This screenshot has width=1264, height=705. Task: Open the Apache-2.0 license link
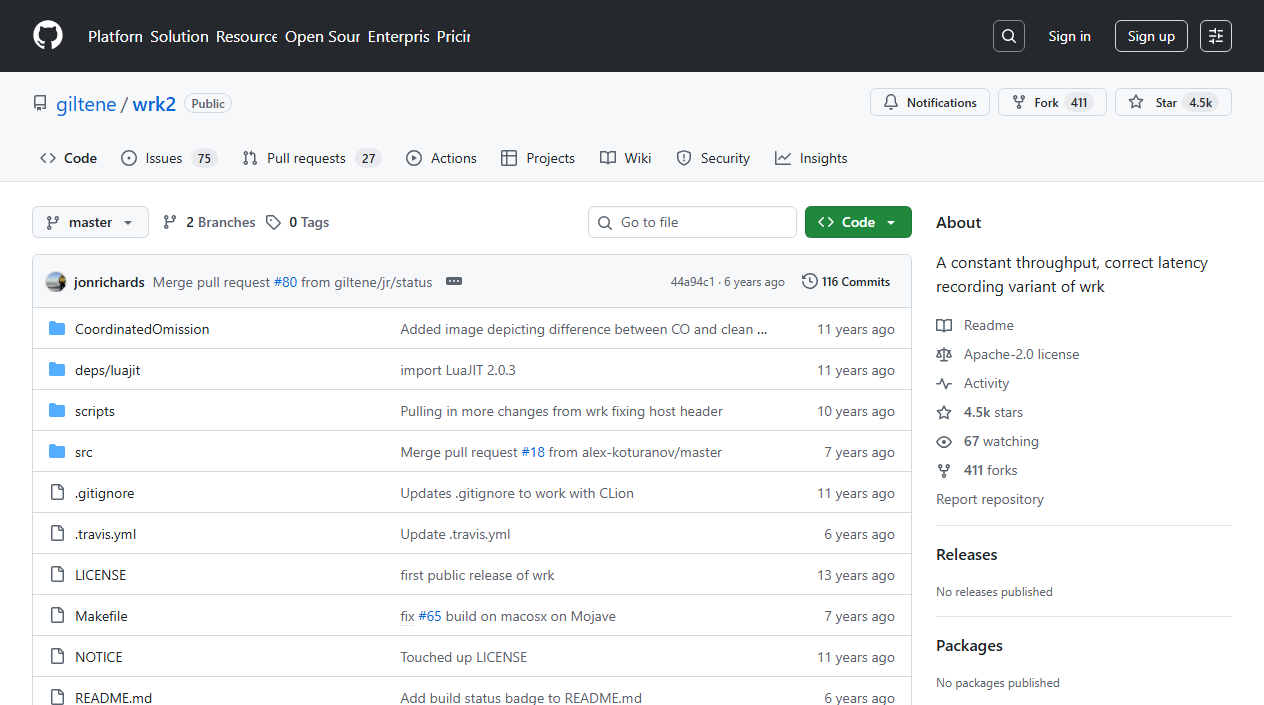click(1008, 354)
